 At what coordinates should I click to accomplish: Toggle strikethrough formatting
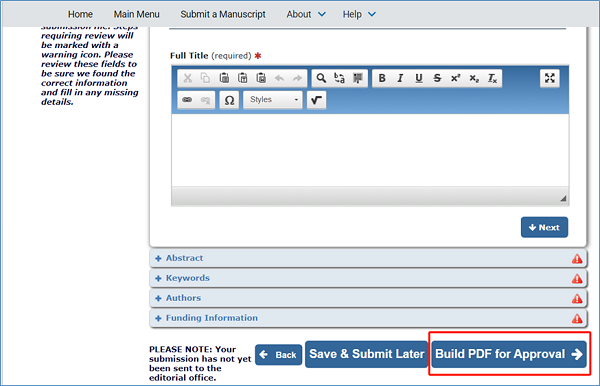coord(437,78)
